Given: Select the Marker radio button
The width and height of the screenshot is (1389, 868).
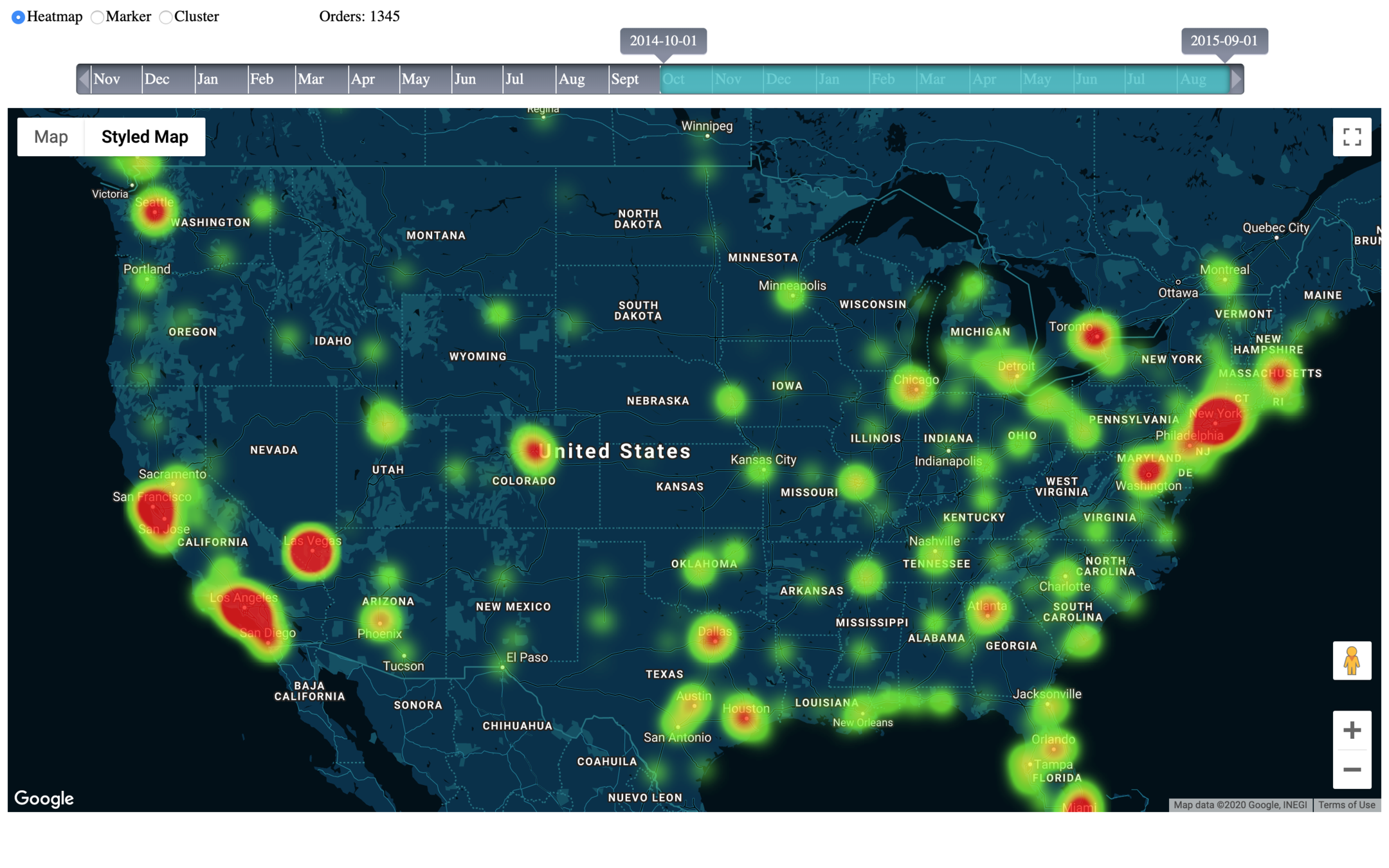Looking at the screenshot, I should [97, 17].
